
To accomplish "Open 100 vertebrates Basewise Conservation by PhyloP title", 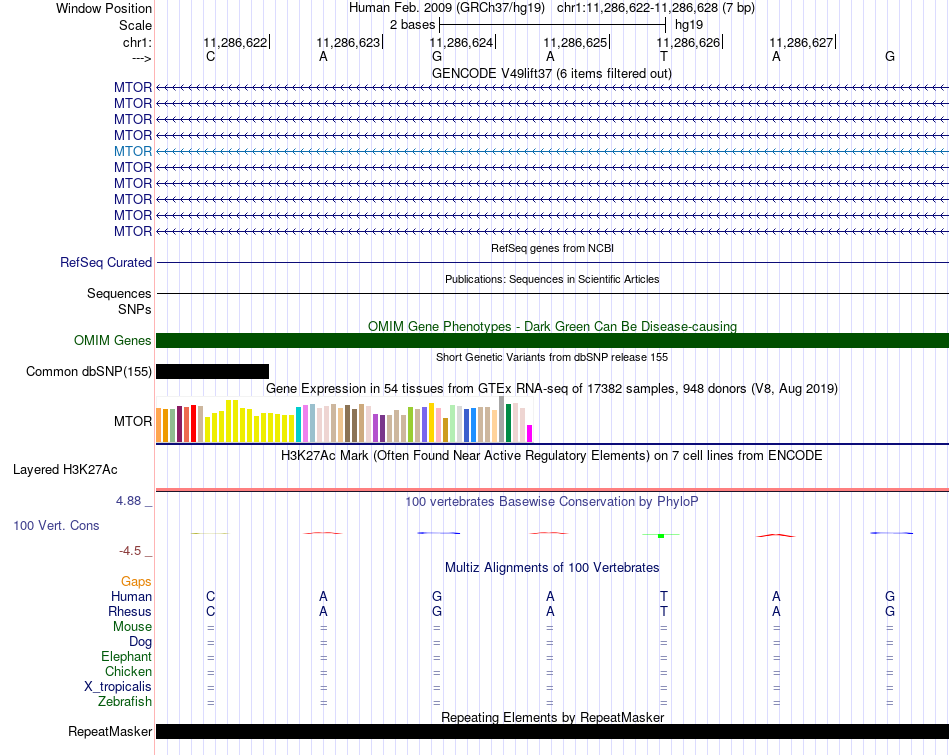I will (552, 501).
